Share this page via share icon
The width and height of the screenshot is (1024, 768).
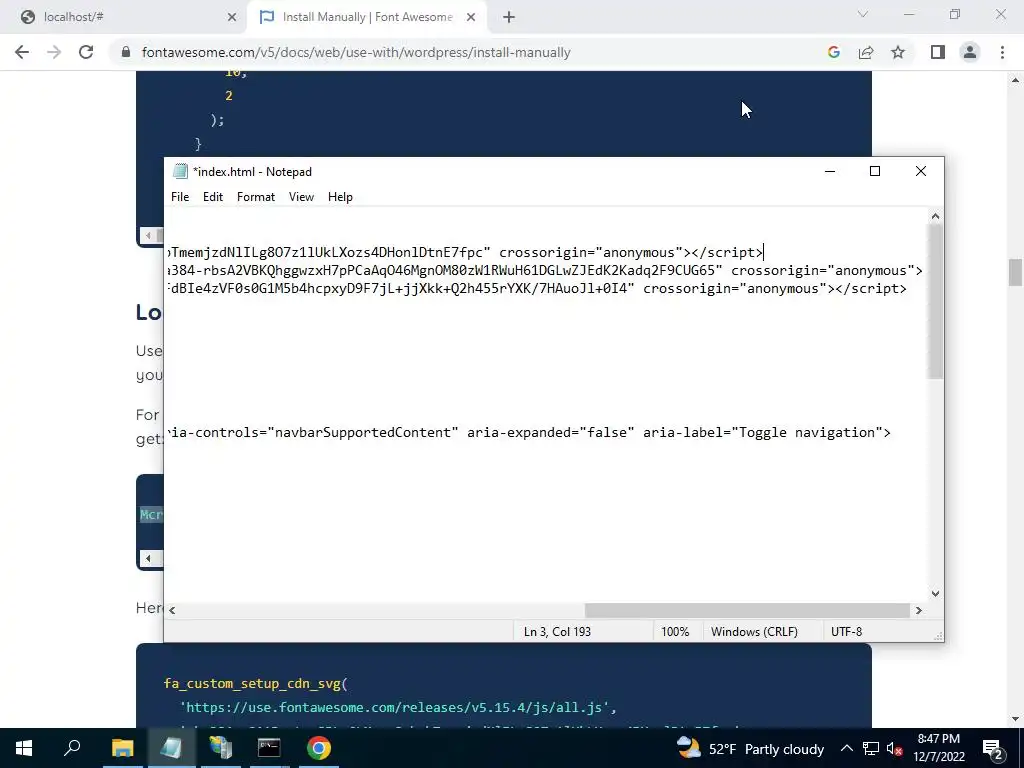[x=866, y=52]
